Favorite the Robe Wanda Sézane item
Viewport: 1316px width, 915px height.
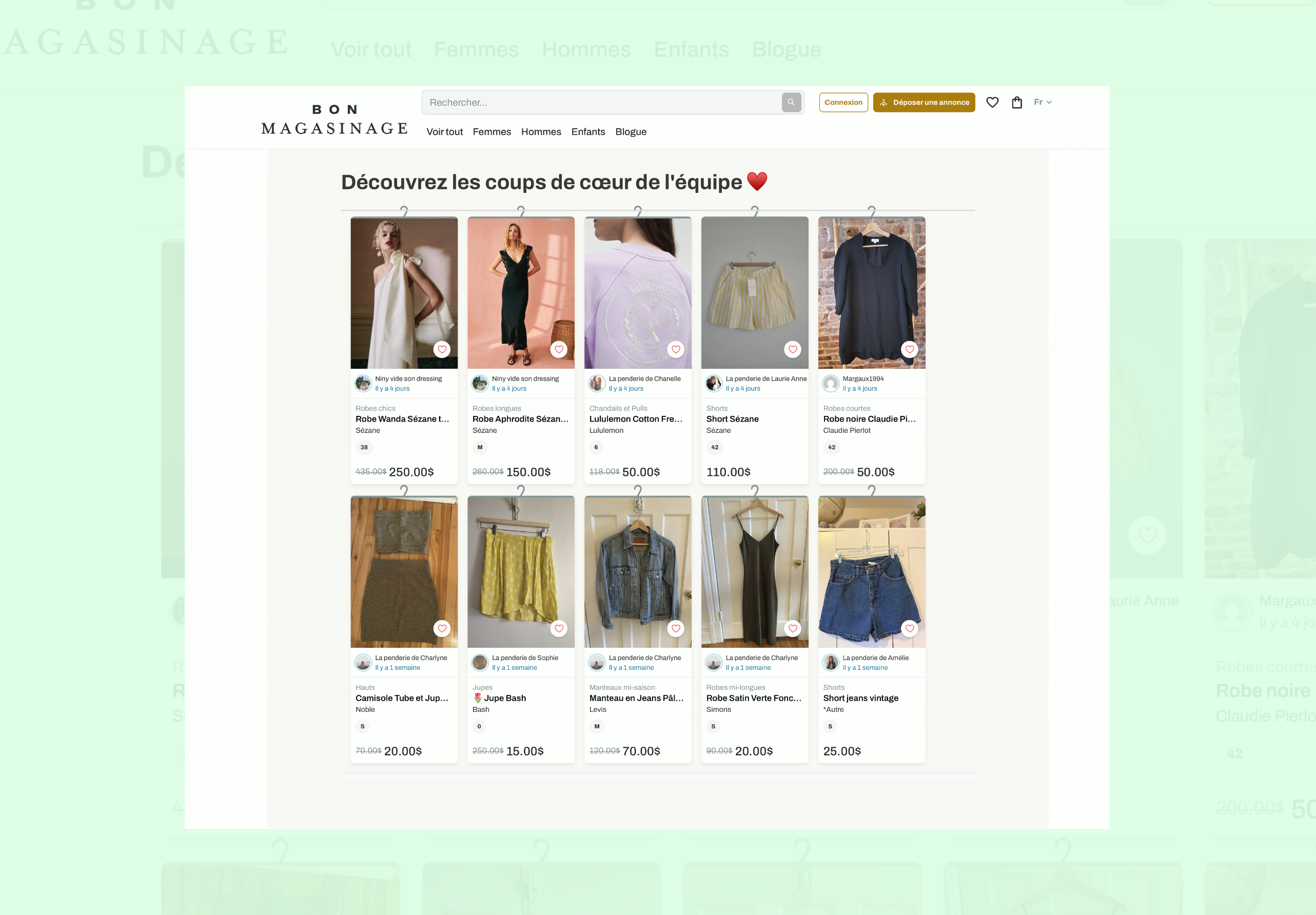(442, 349)
